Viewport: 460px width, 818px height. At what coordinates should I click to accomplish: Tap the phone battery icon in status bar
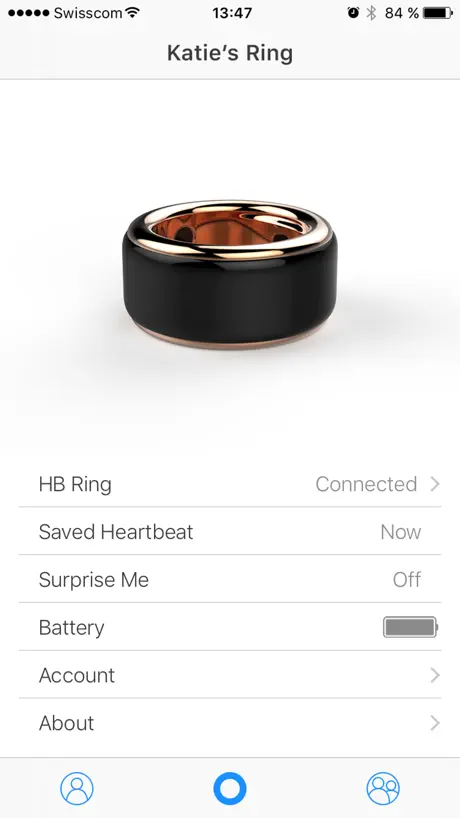(438, 13)
